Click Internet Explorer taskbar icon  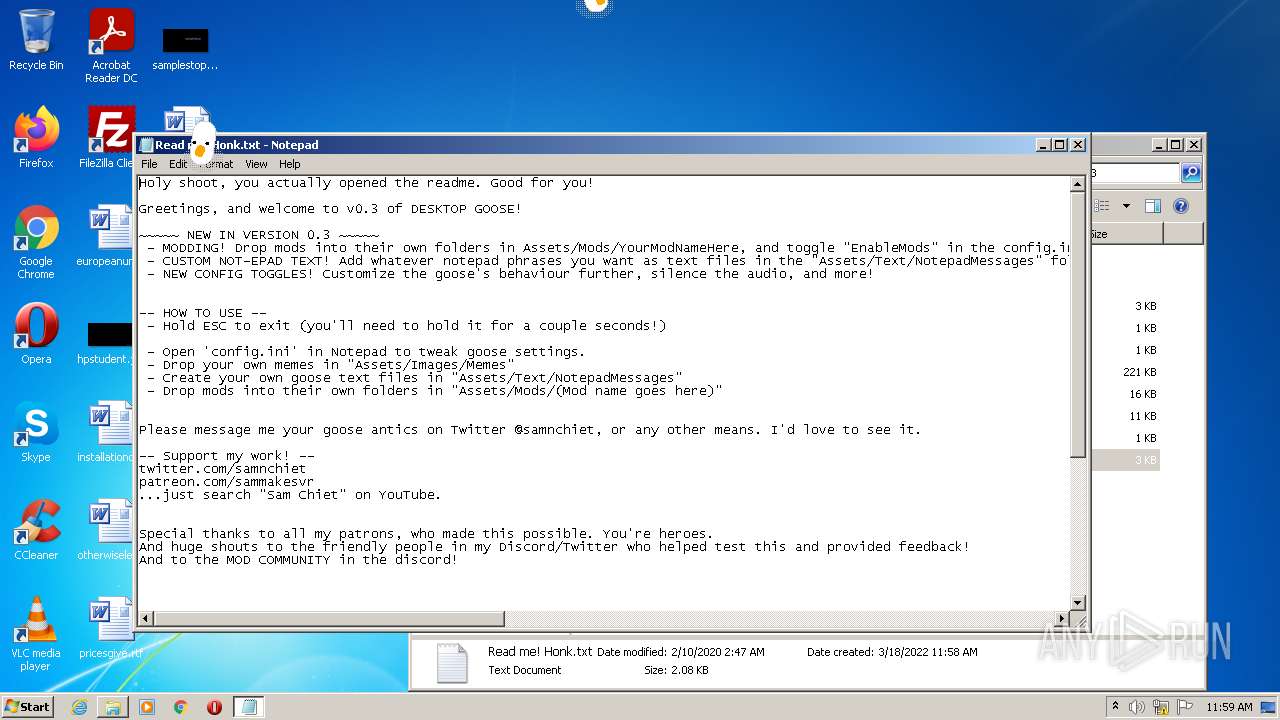click(79, 707)
